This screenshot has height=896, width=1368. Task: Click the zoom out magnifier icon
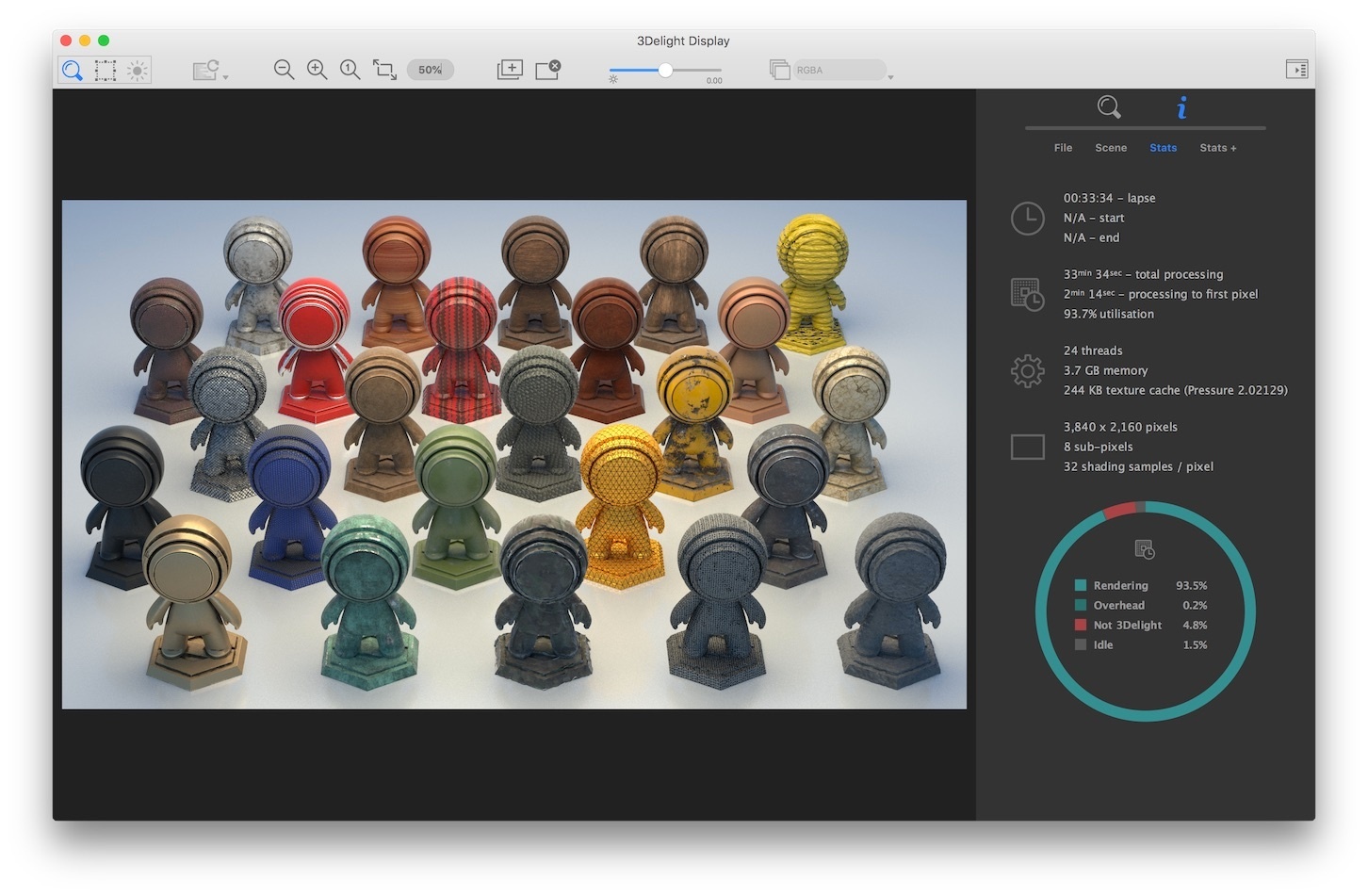284,70
